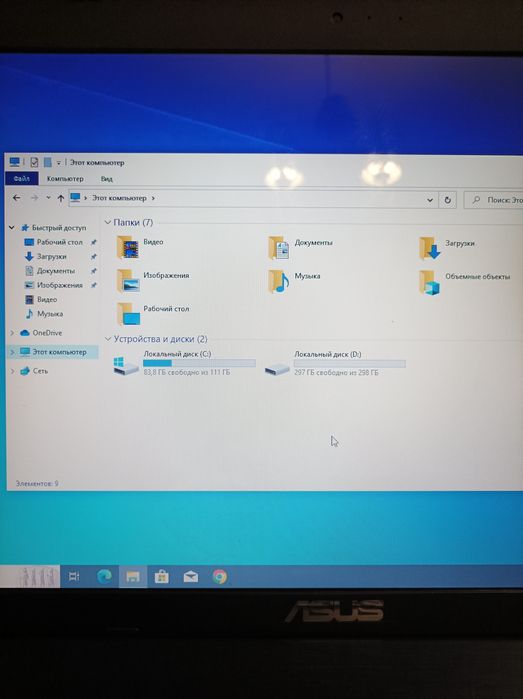Click the New folder quick access toolbar icon
523x699 pixels.
click(x=47, y=162)
